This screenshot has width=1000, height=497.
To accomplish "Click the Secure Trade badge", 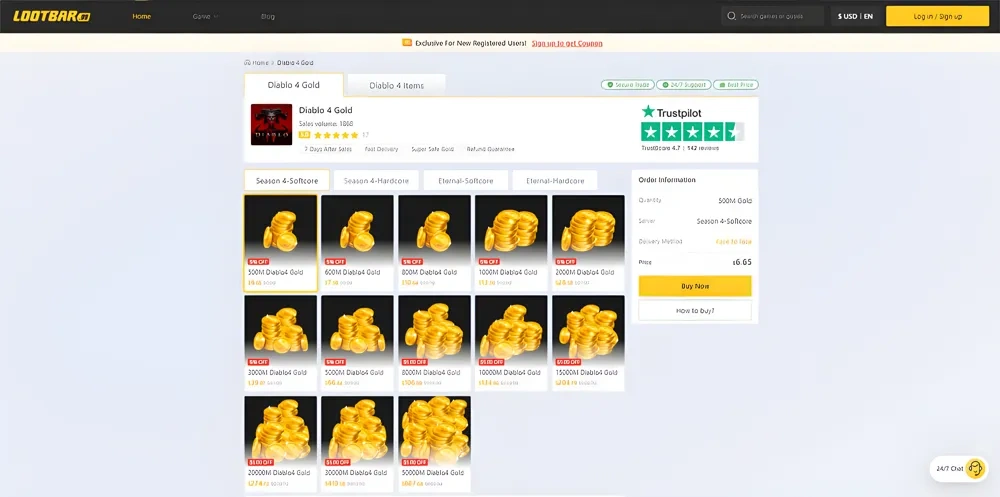I will coord(628,85).
